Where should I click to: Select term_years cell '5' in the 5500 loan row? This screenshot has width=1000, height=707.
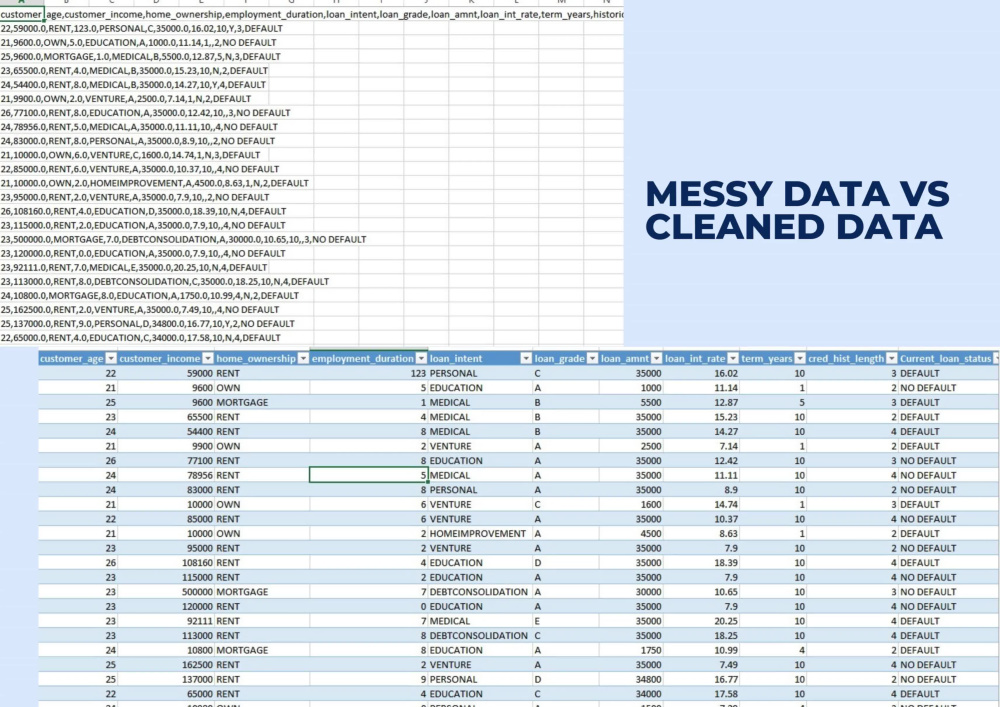[773, 402]
